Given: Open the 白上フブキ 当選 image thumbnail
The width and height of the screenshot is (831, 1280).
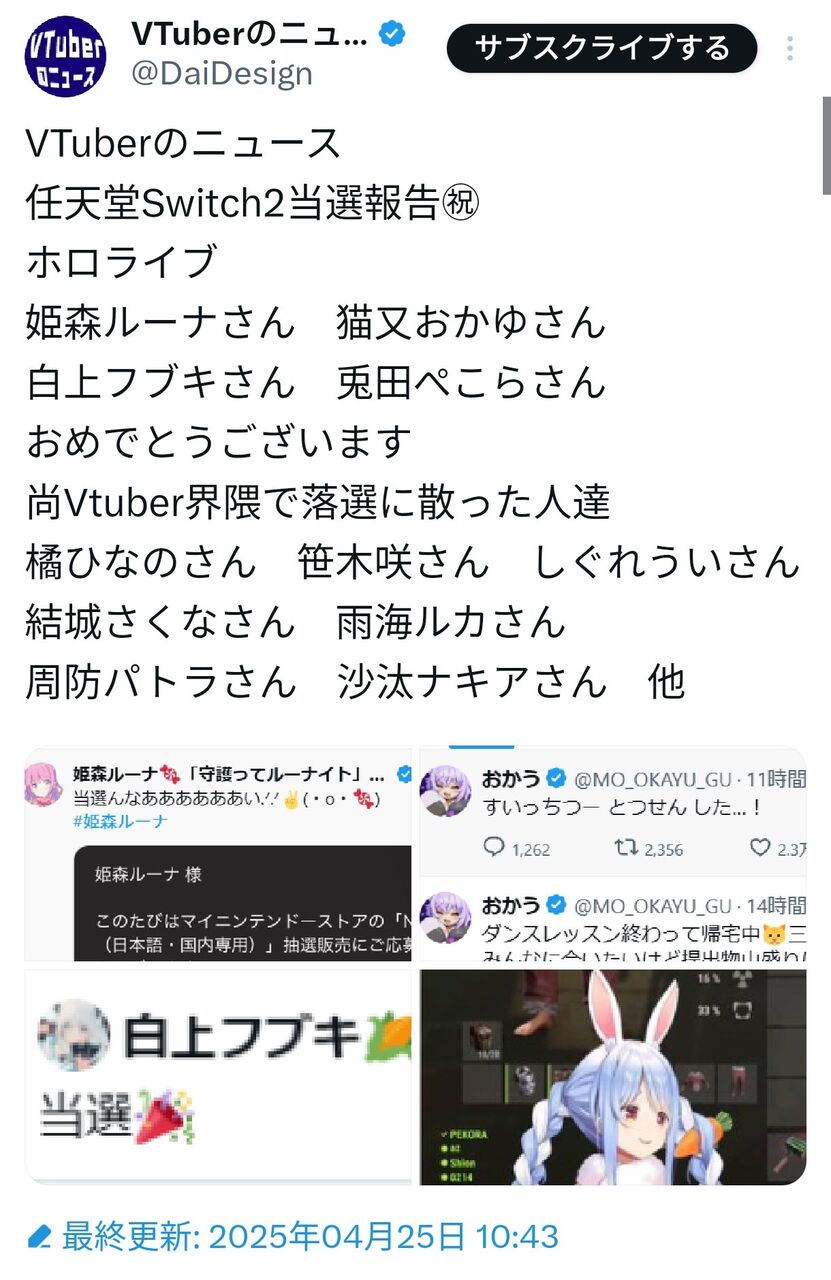Looking at the screenshot, I should coord(218,1077).
